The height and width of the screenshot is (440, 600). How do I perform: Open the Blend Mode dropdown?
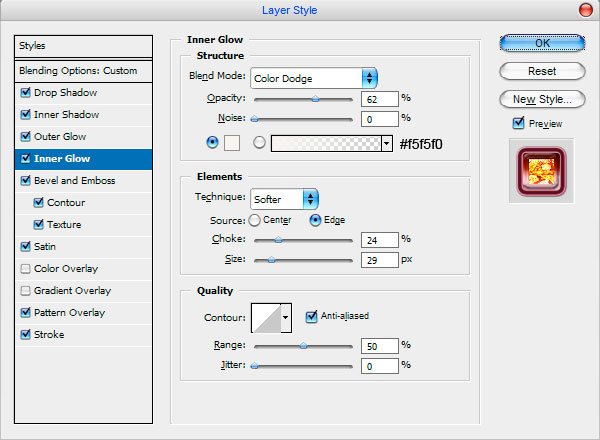[314, 78]
